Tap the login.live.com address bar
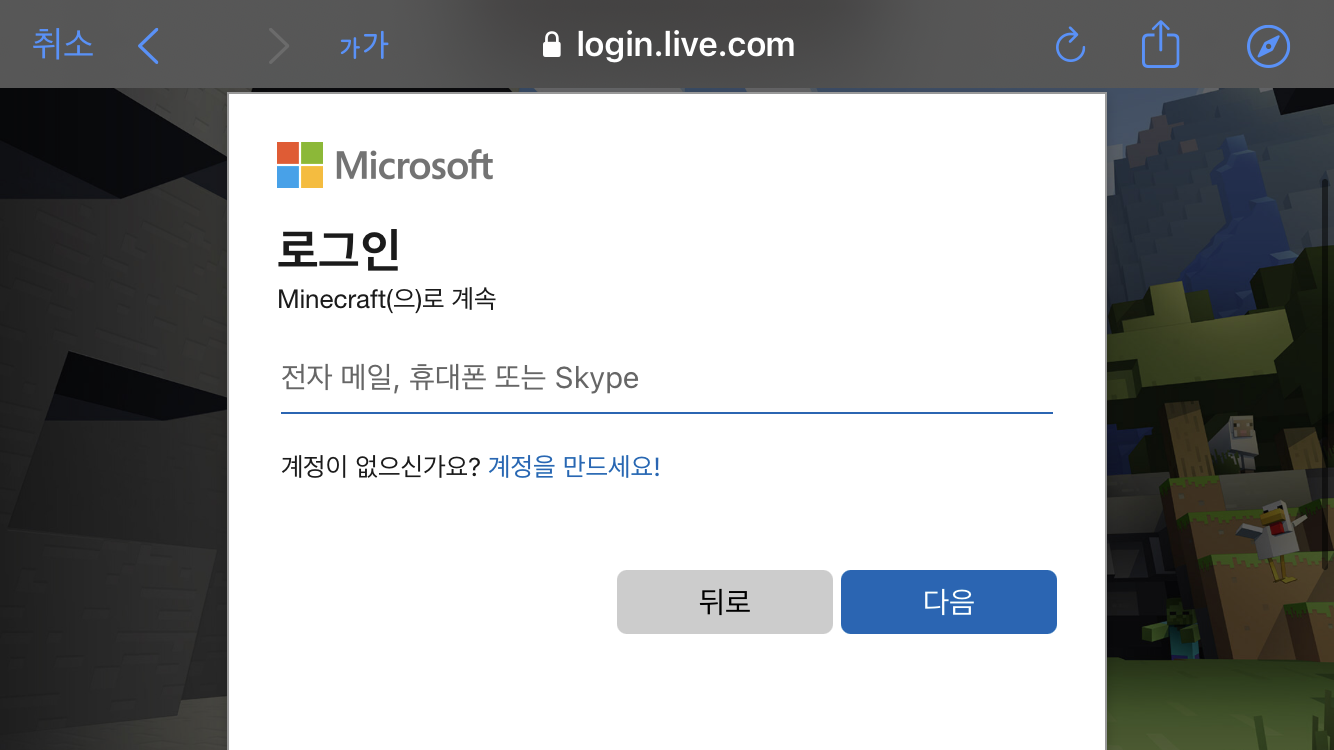The height and width of the screenshot is (750, 1334). coord(668,45)
